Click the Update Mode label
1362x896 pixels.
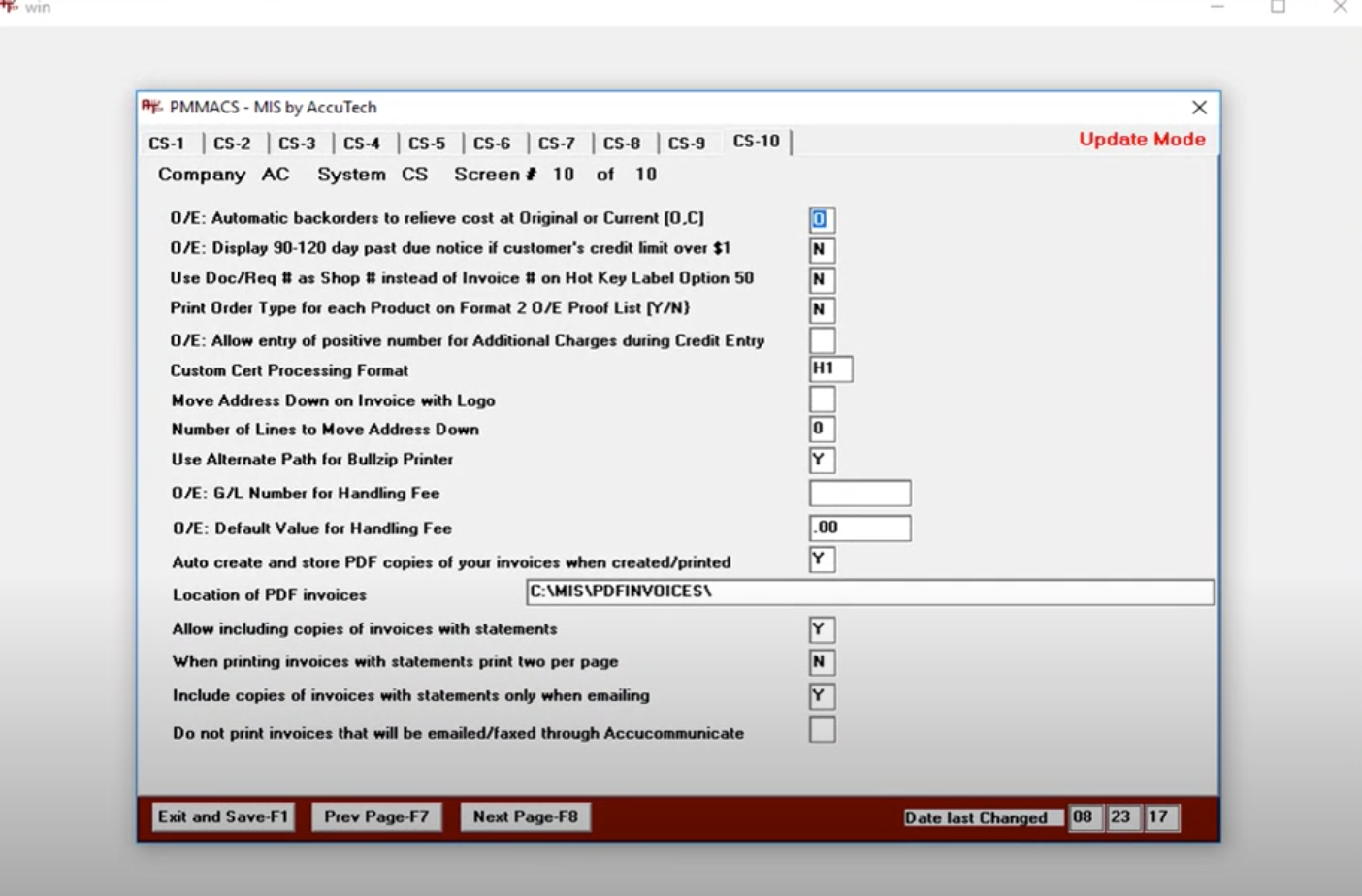point(1142,140)
